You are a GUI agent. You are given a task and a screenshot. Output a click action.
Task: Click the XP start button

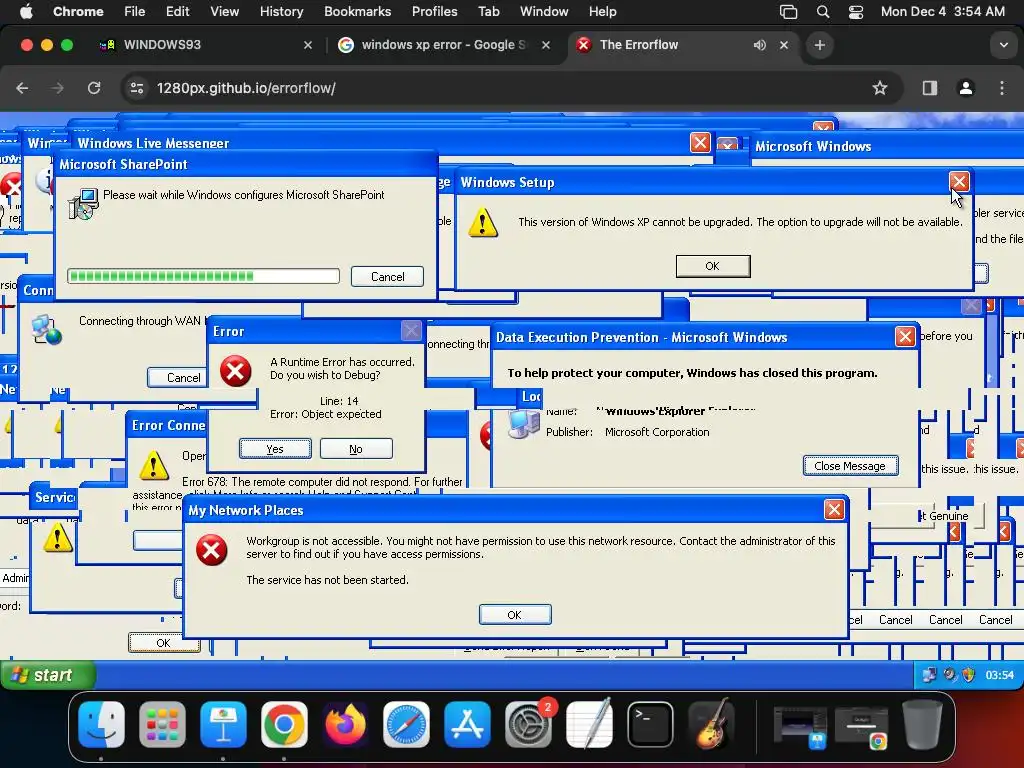click(x=48, y=675)
